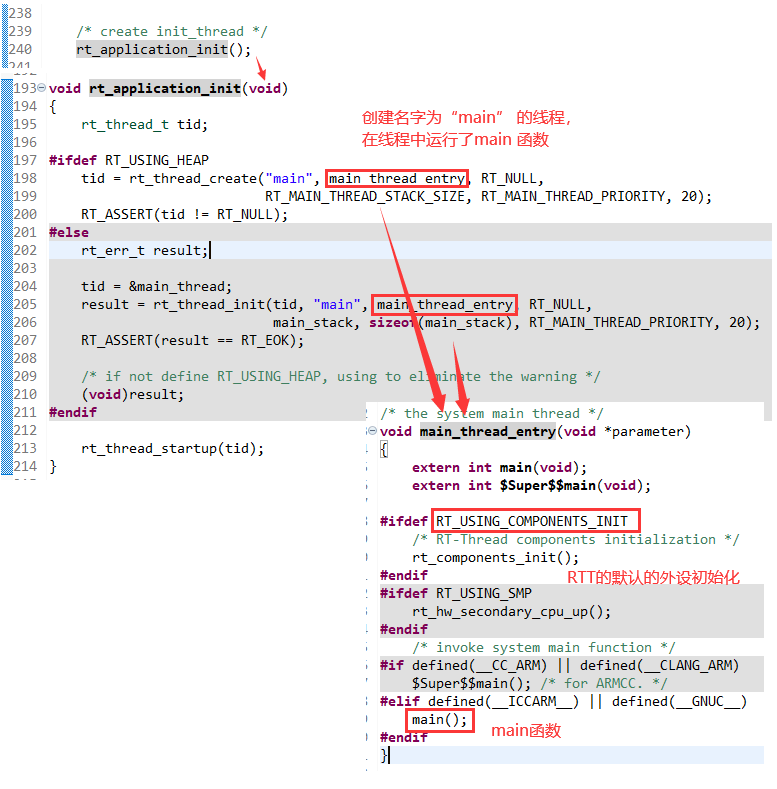Screen dimensions: 777x789
Task: Click RT_USING_COMPONENTS_INIT macro name
Action: pos(532,521)
